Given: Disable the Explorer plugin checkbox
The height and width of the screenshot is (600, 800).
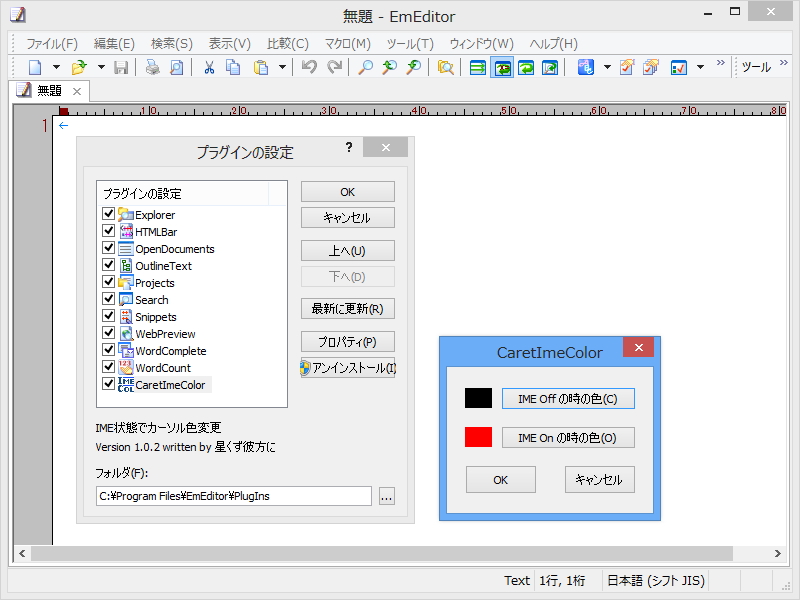Looking at the screenshot, I should 108,214.
